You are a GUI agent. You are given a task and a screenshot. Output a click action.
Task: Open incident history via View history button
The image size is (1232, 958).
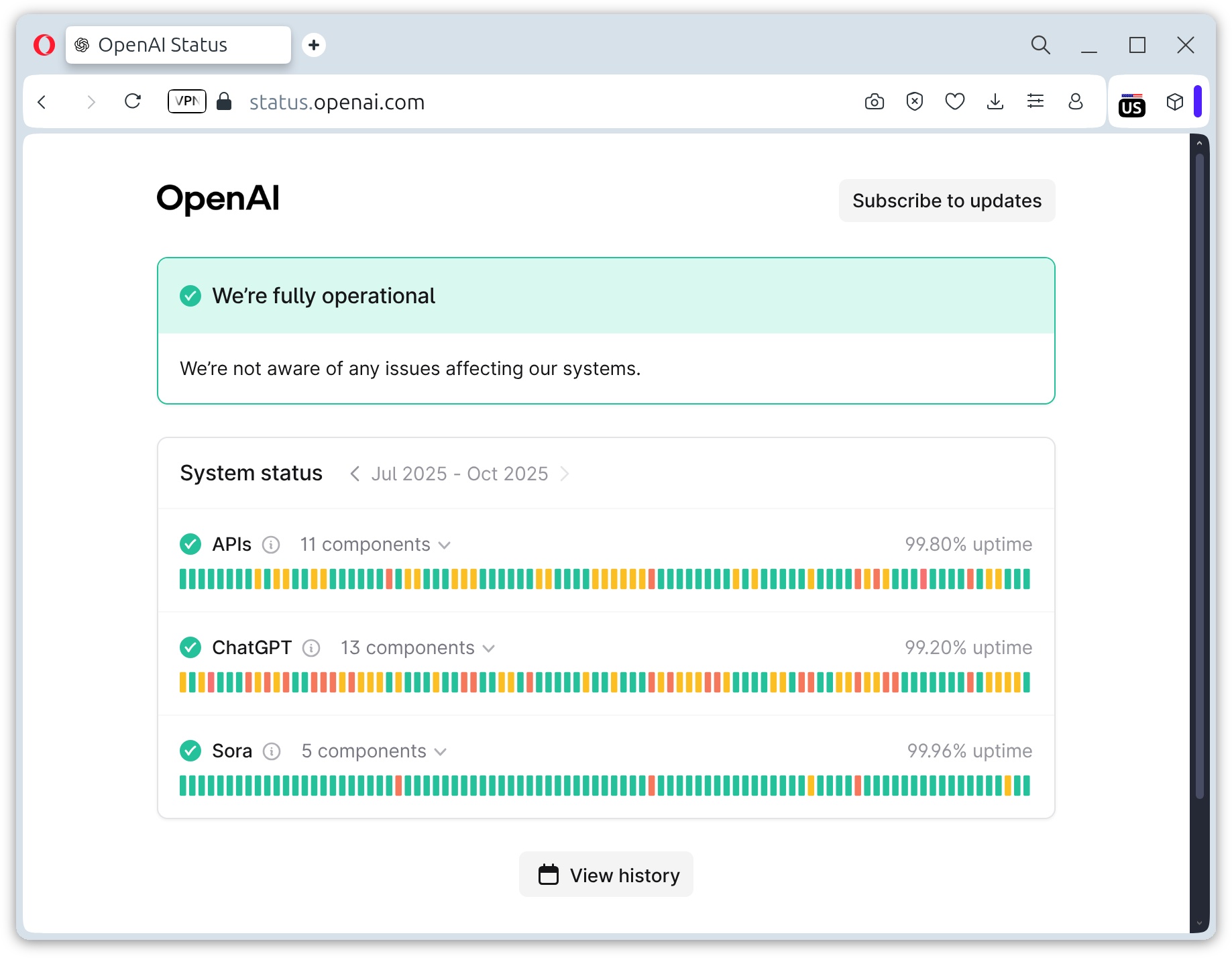pyautogui.click(x=606, y=874)
